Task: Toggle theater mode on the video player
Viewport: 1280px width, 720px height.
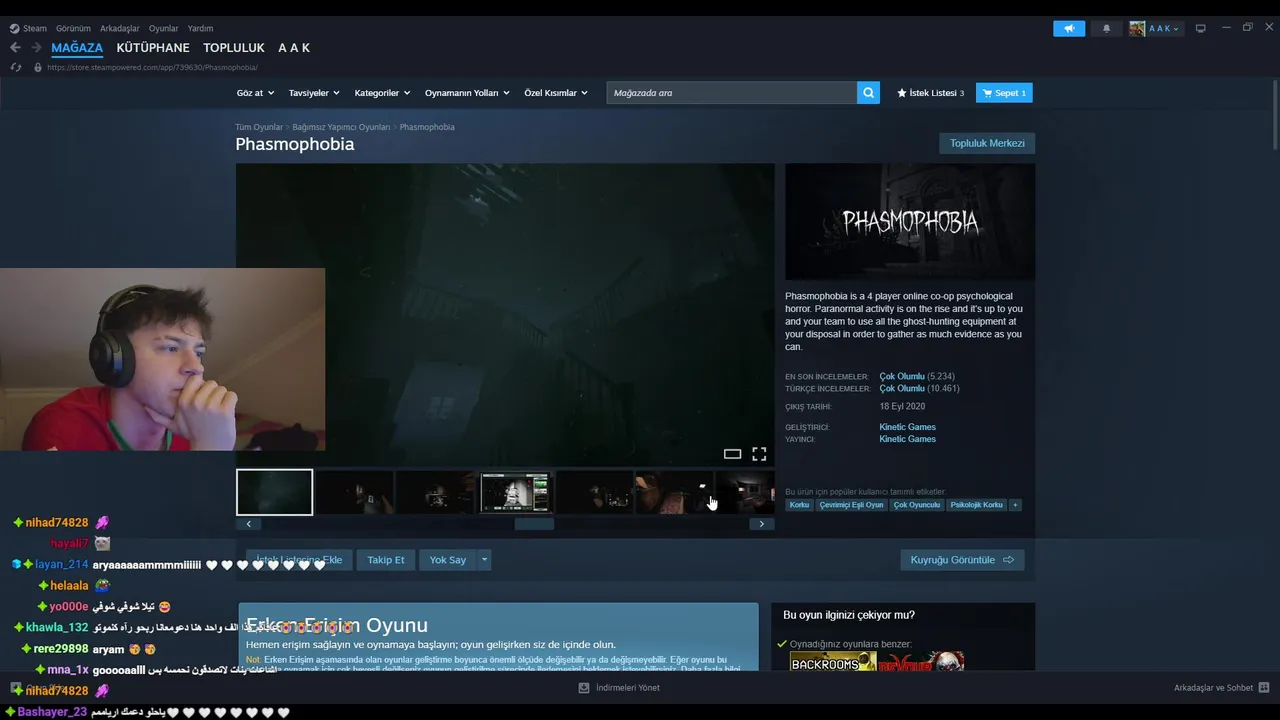Action: pos(732,454)
